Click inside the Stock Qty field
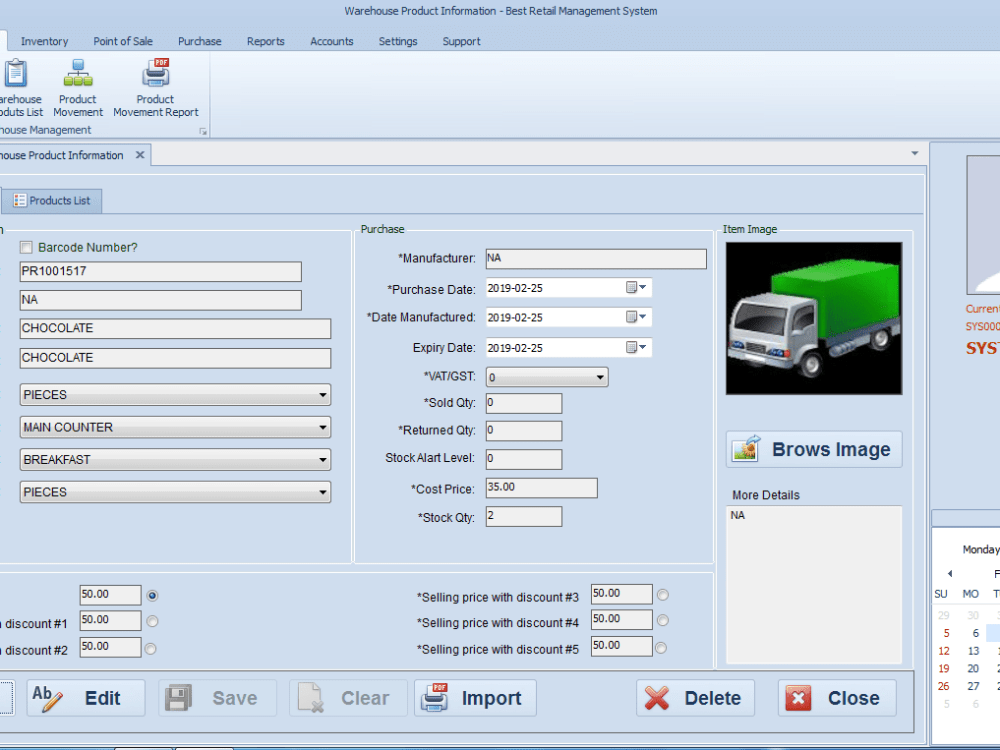 pos(523,516)
